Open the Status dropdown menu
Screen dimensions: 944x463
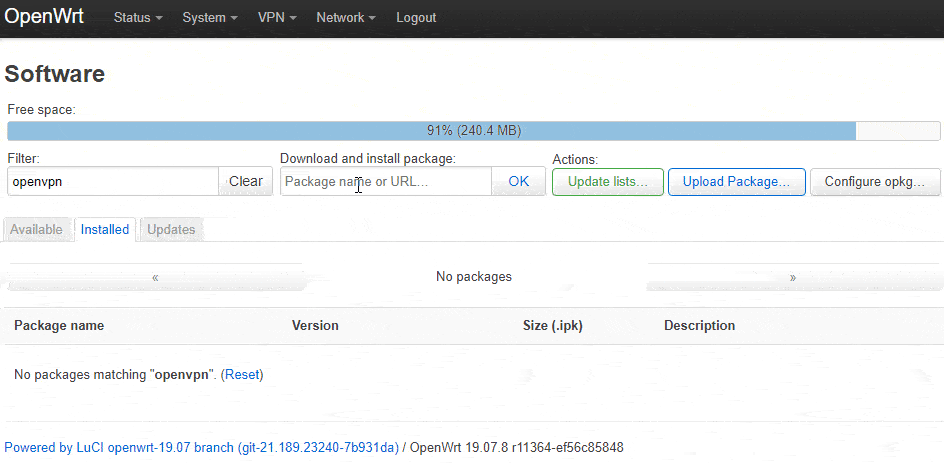[x=138, y=18]
